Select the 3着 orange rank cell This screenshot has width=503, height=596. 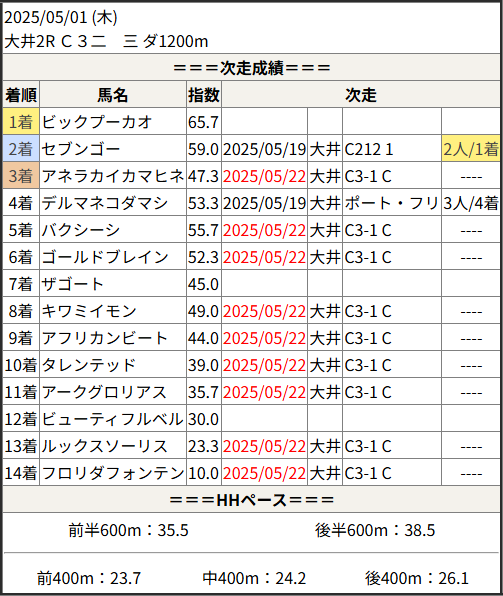[21, 176]
